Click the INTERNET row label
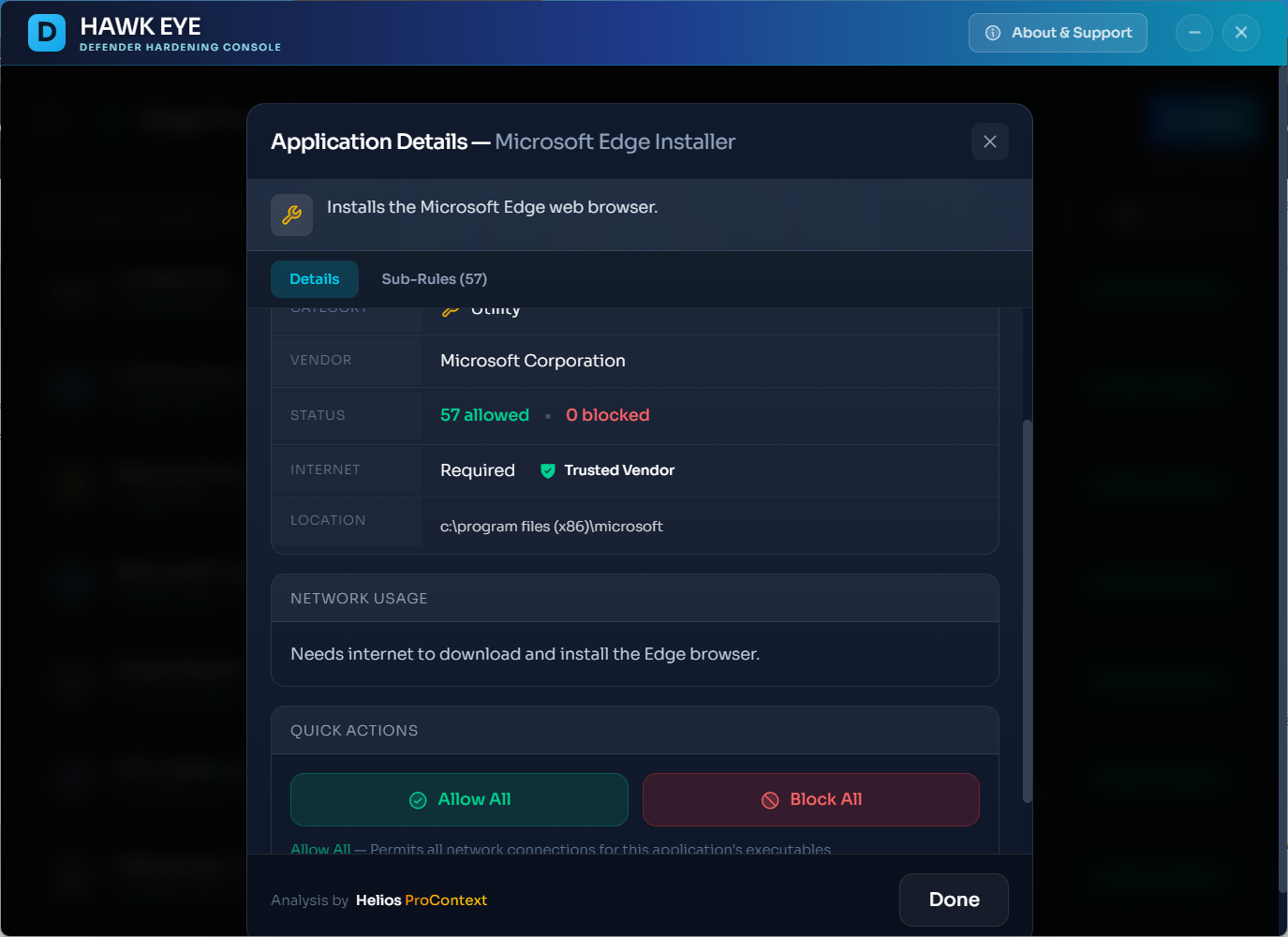Viewport: 1288px width, 937px height. pos(325,469)
